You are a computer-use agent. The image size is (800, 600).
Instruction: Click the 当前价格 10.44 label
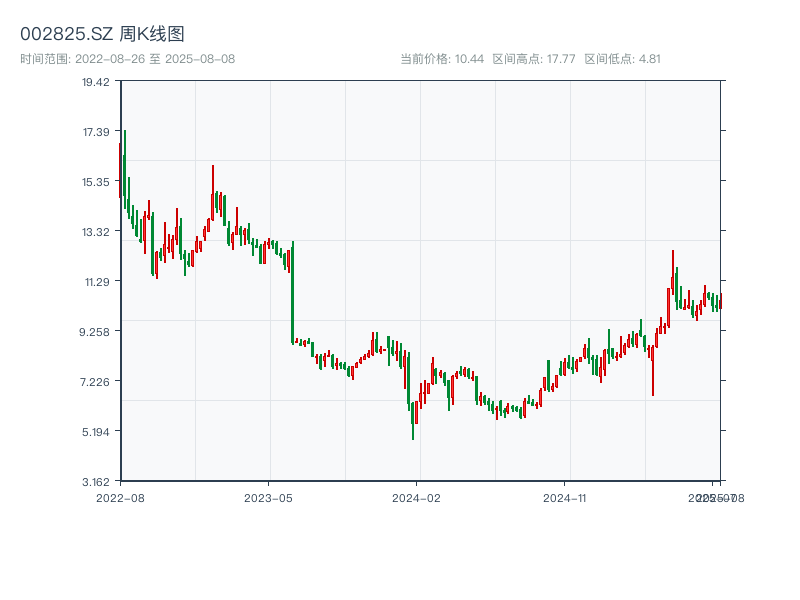[x=442, y=59]
